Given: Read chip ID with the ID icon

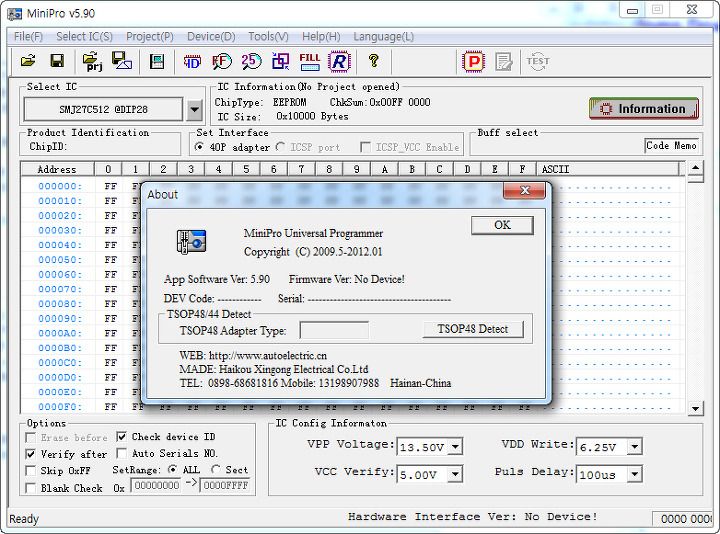Looking at the screenshot, I should click(192, 61).
